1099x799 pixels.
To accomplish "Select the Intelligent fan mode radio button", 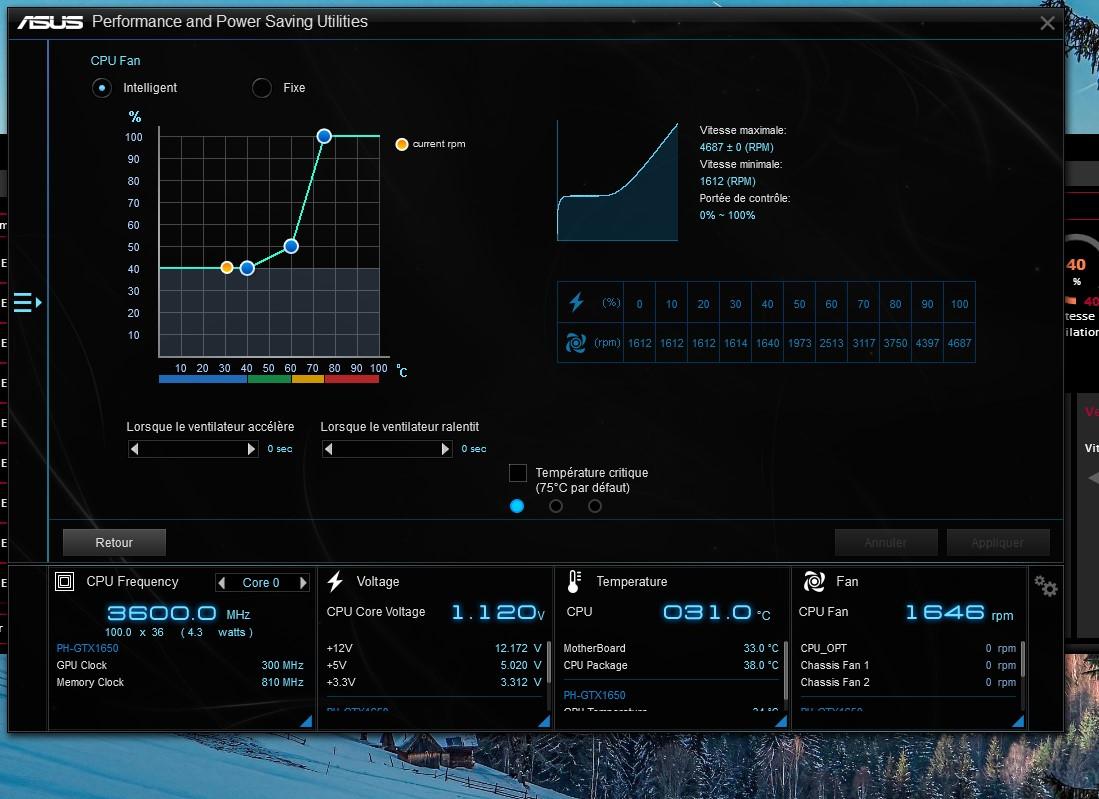I will click(x=102, y=88).
